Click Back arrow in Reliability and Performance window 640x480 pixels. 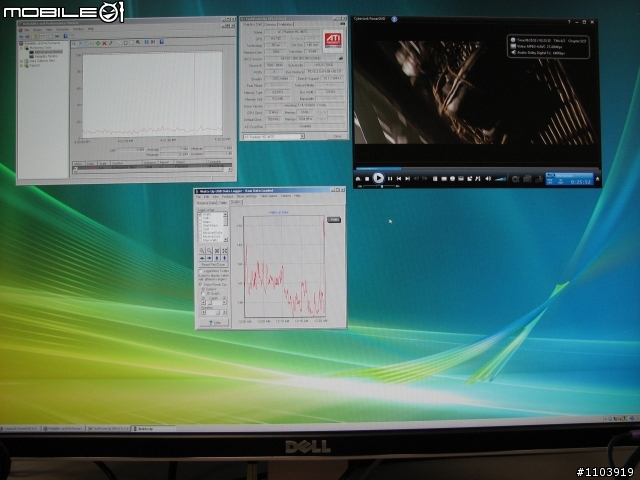point(21,37)
